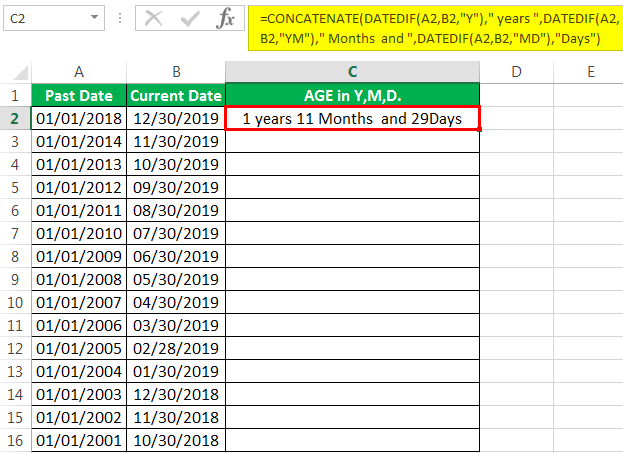Click cell containing 01/01/2007
This screenshot has height=453, width=623.
point(79,302)
